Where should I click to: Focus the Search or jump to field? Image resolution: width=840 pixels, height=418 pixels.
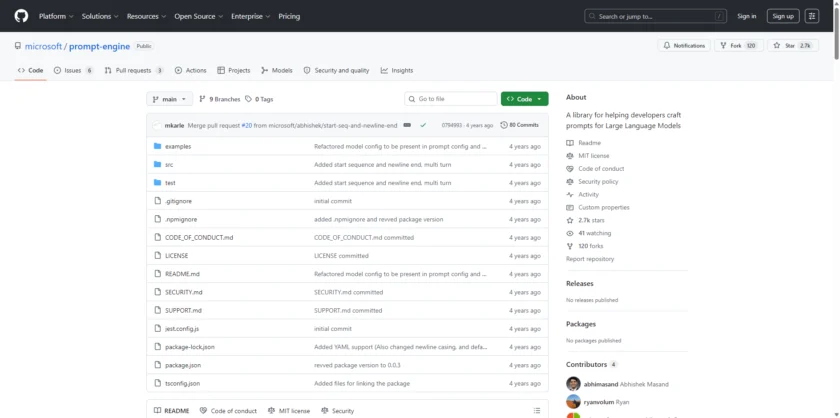tap(655, 16)
